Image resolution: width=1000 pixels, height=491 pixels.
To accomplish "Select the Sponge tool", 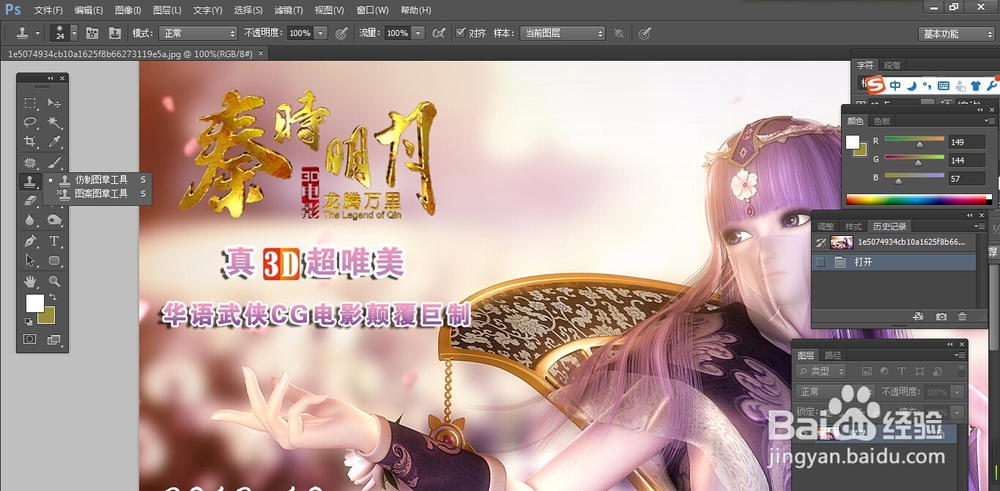I will tap(54, 220).
